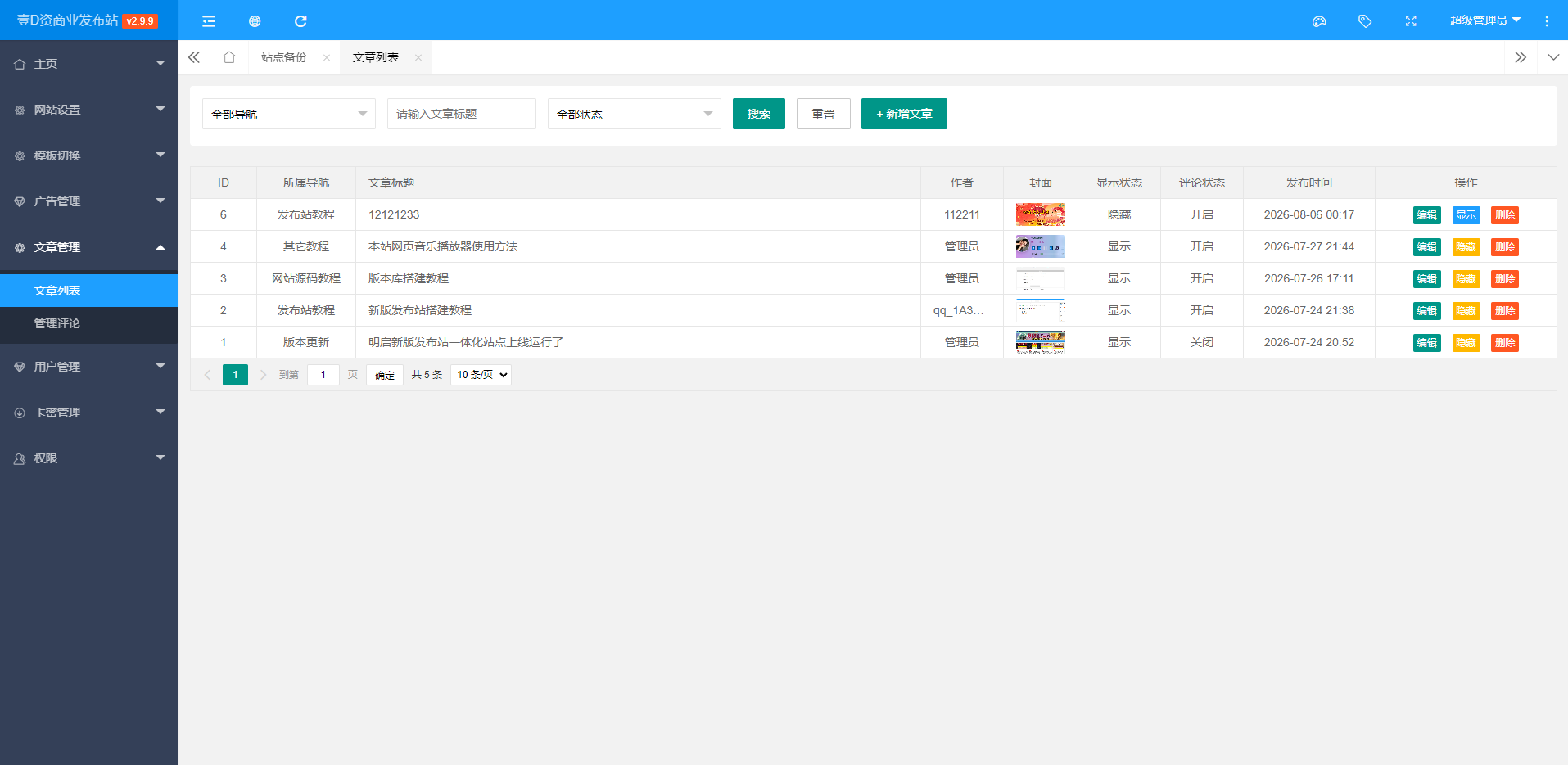Change the 10 条/页 page size selector

tap(481, 375)
